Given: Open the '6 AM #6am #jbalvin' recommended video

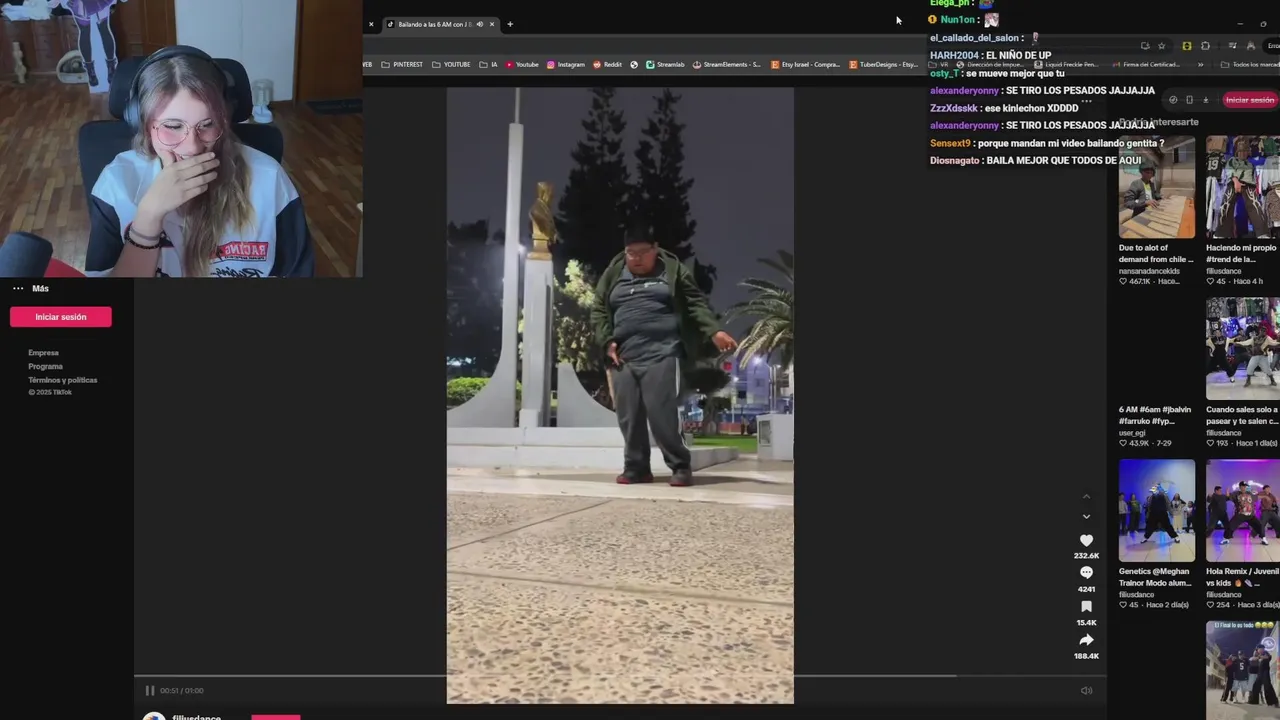Looking at the screenshot, I should pos(1157,414).
